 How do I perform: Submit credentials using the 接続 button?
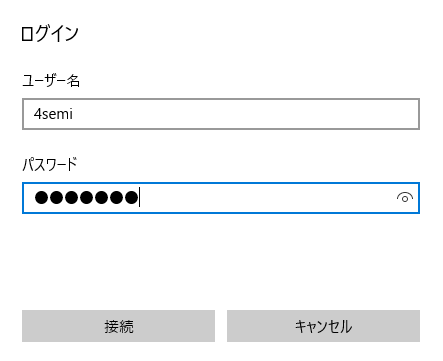118,326
